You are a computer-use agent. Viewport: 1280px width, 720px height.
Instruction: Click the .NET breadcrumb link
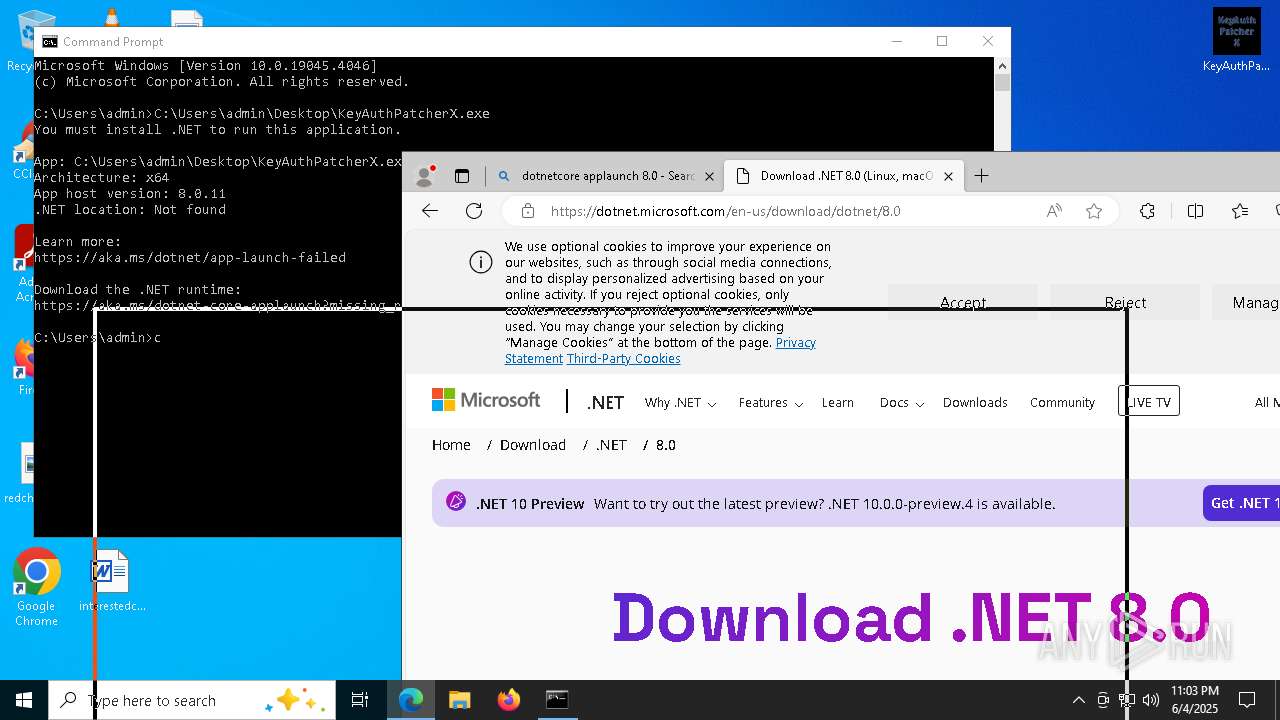click(x=611, y=445)
